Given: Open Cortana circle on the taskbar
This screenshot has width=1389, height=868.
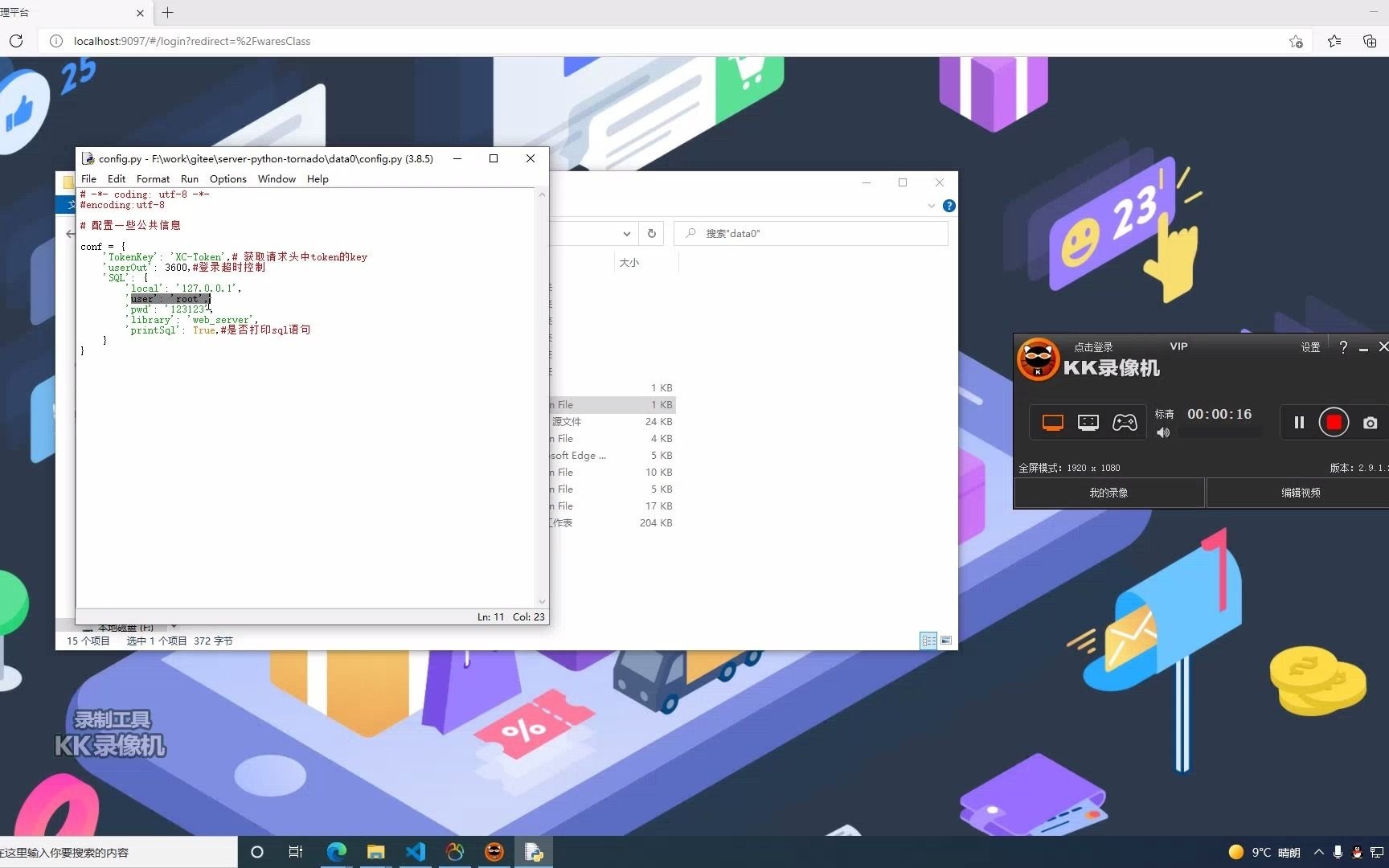Looking at the screenshot, I should (x=257, y=852).
